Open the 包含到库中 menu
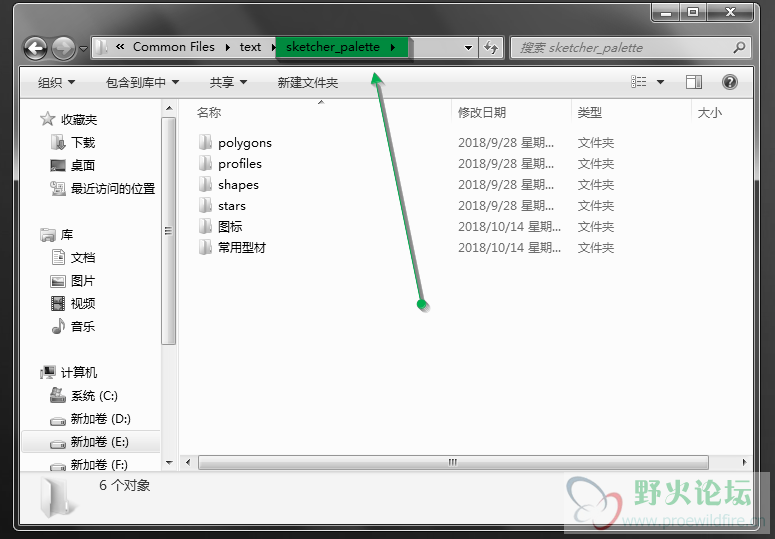This screenshot has width=775, height=539. [x=142, y=83]
